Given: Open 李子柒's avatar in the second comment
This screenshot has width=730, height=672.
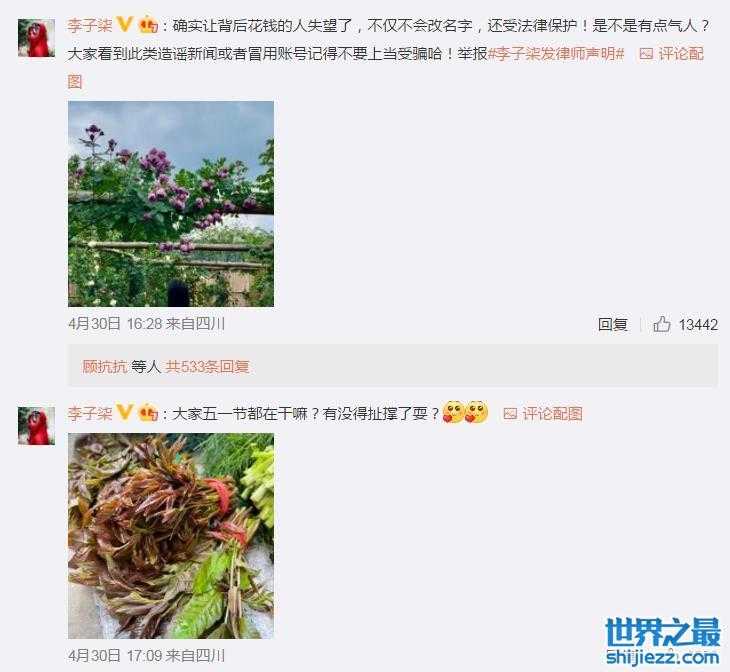Looking at the screenshot, I should tap(36, 426).
